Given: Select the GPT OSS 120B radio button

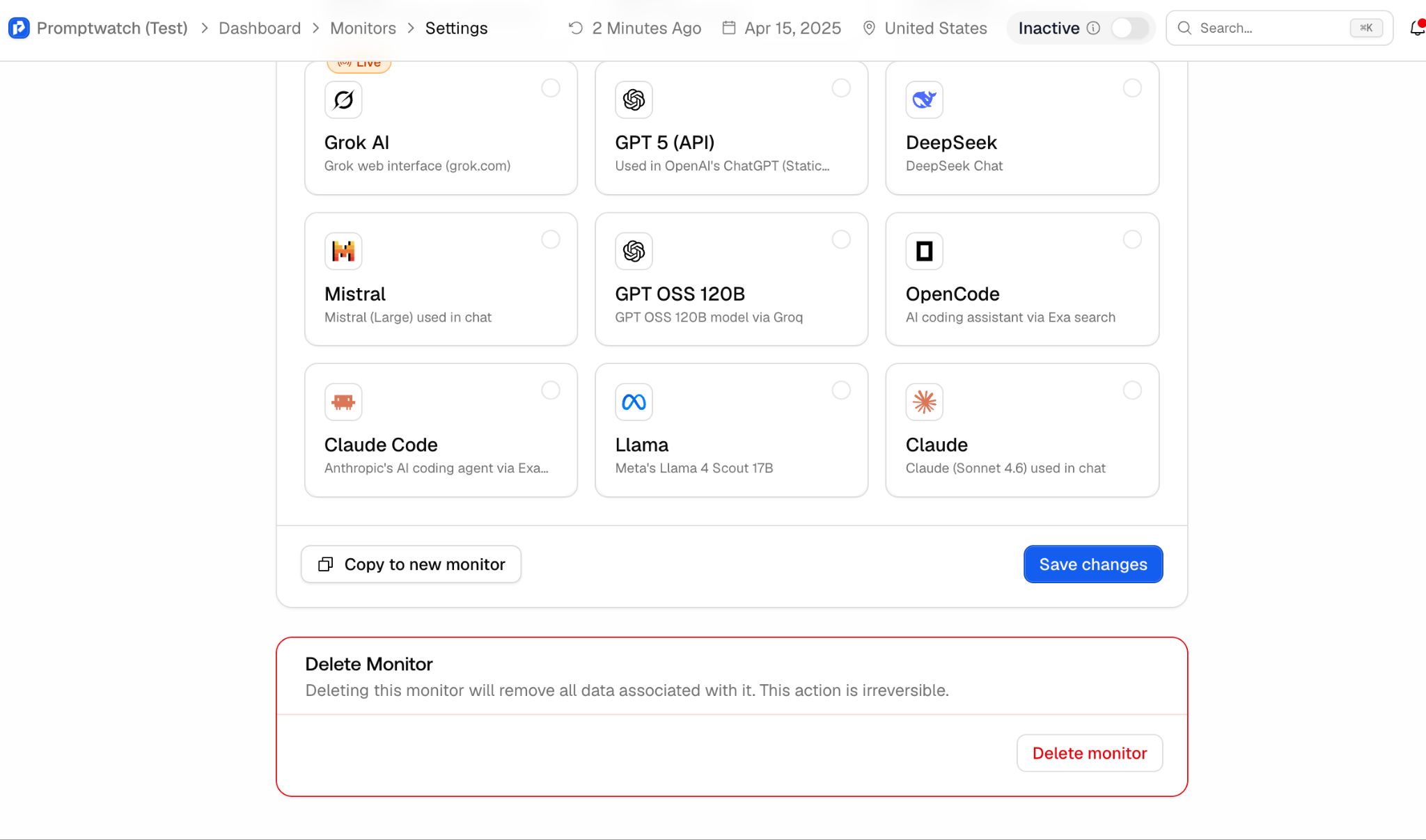Looking at the screenshot, I should pos(841,239).
